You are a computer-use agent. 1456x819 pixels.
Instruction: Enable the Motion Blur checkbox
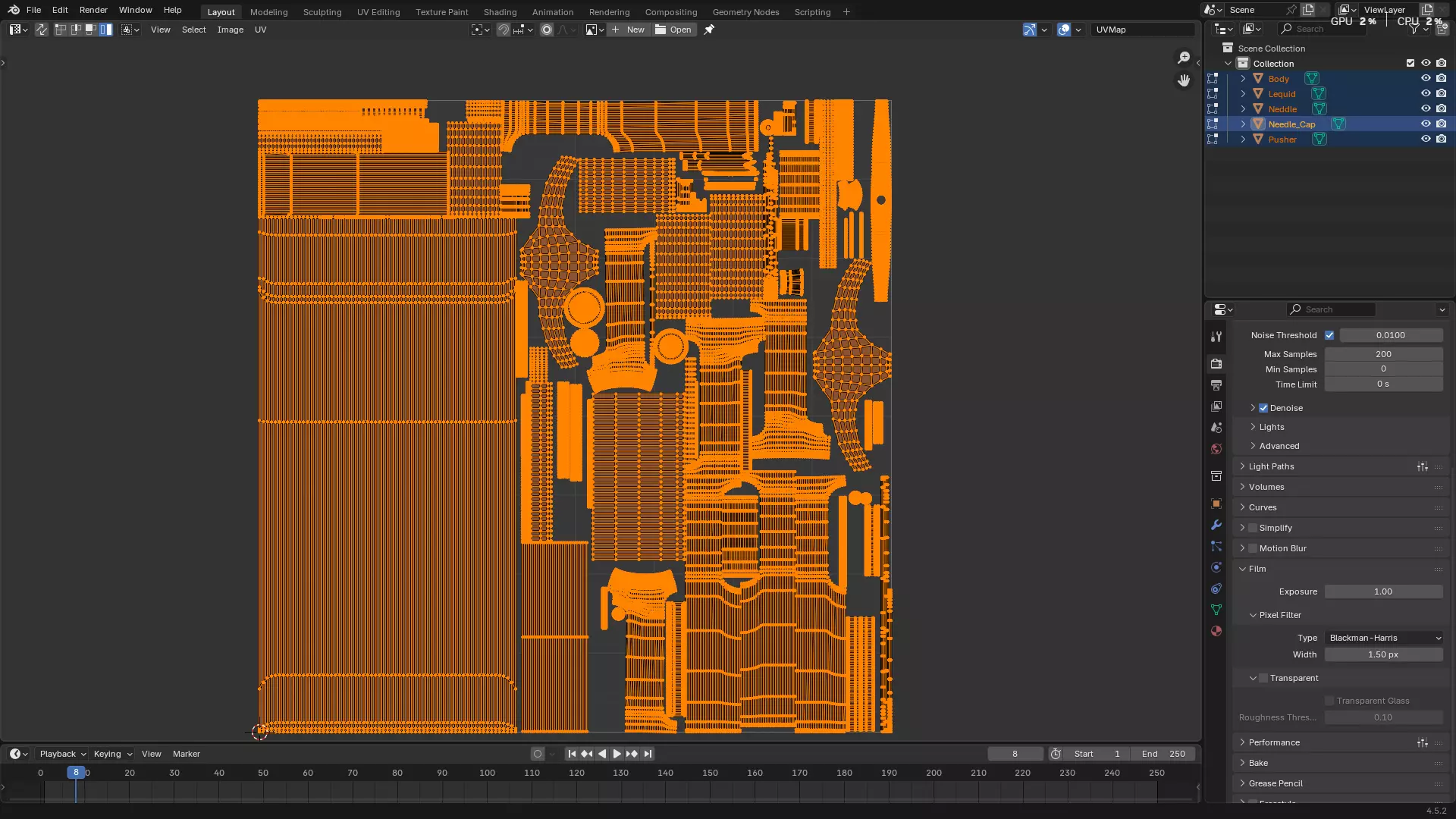(x=1253, y=548)
